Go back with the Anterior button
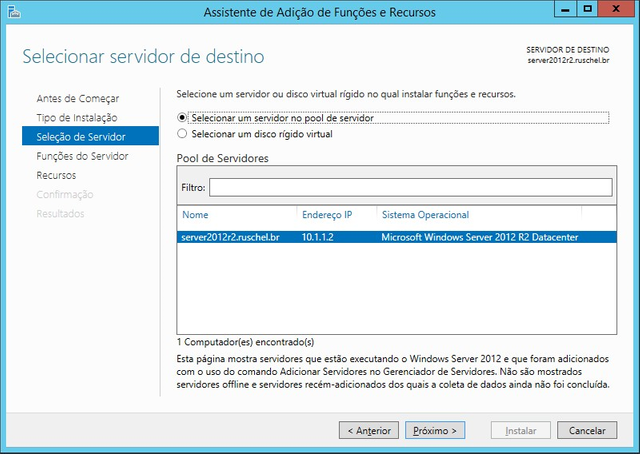640x454 pixels. click(x=369, y=430)
